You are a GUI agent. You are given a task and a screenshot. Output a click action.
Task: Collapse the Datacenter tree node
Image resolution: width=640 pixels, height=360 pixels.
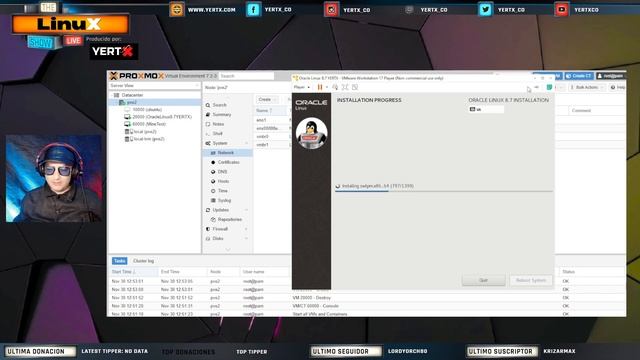(x=112, y=95)
